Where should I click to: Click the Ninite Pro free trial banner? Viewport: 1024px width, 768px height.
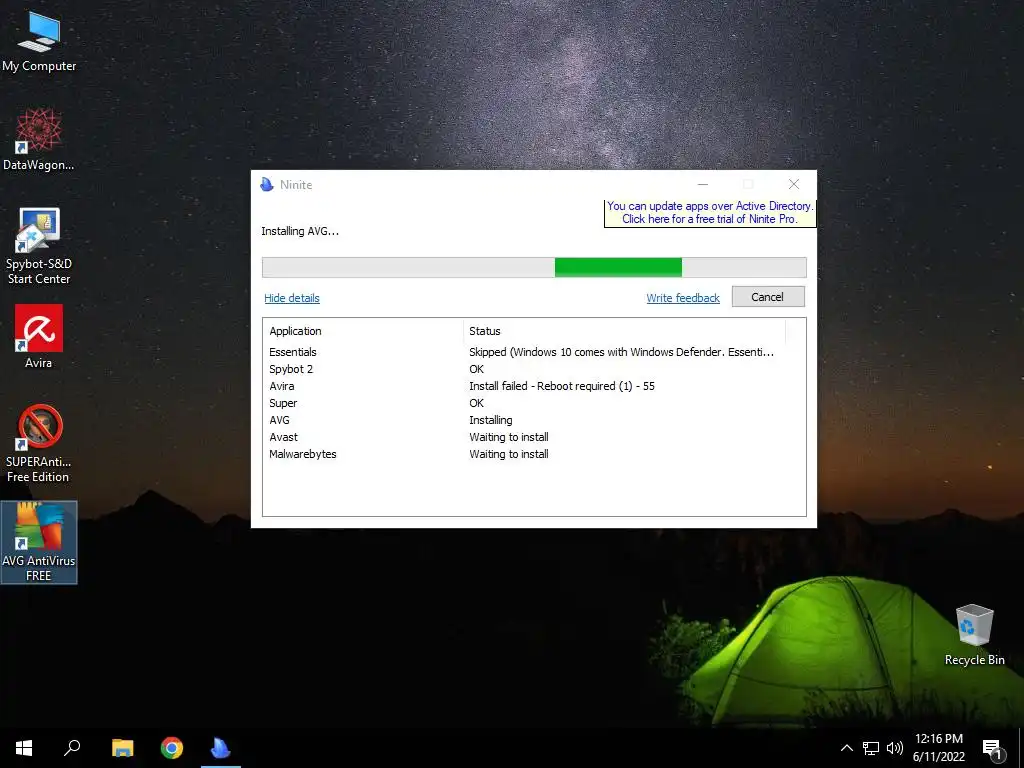[710, 212]
